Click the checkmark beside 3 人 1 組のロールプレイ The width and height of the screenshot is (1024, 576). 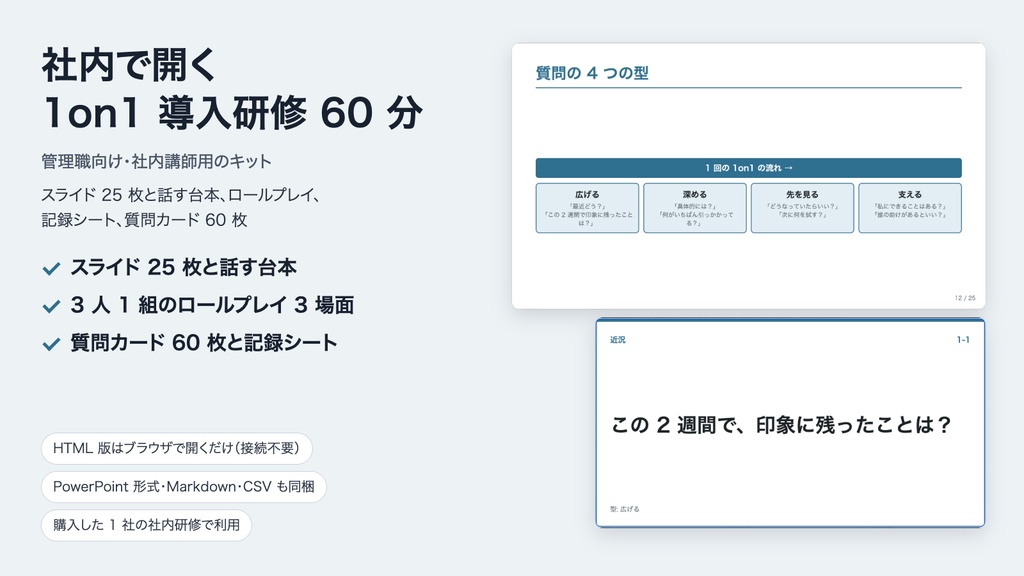coord(51,306)
